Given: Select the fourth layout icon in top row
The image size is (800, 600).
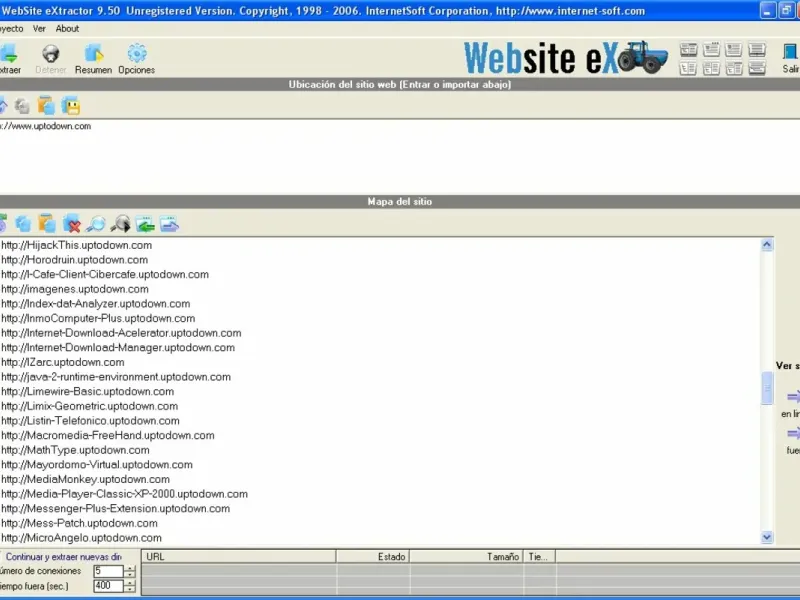Looking at the screenshot, I should pos(757,50).
